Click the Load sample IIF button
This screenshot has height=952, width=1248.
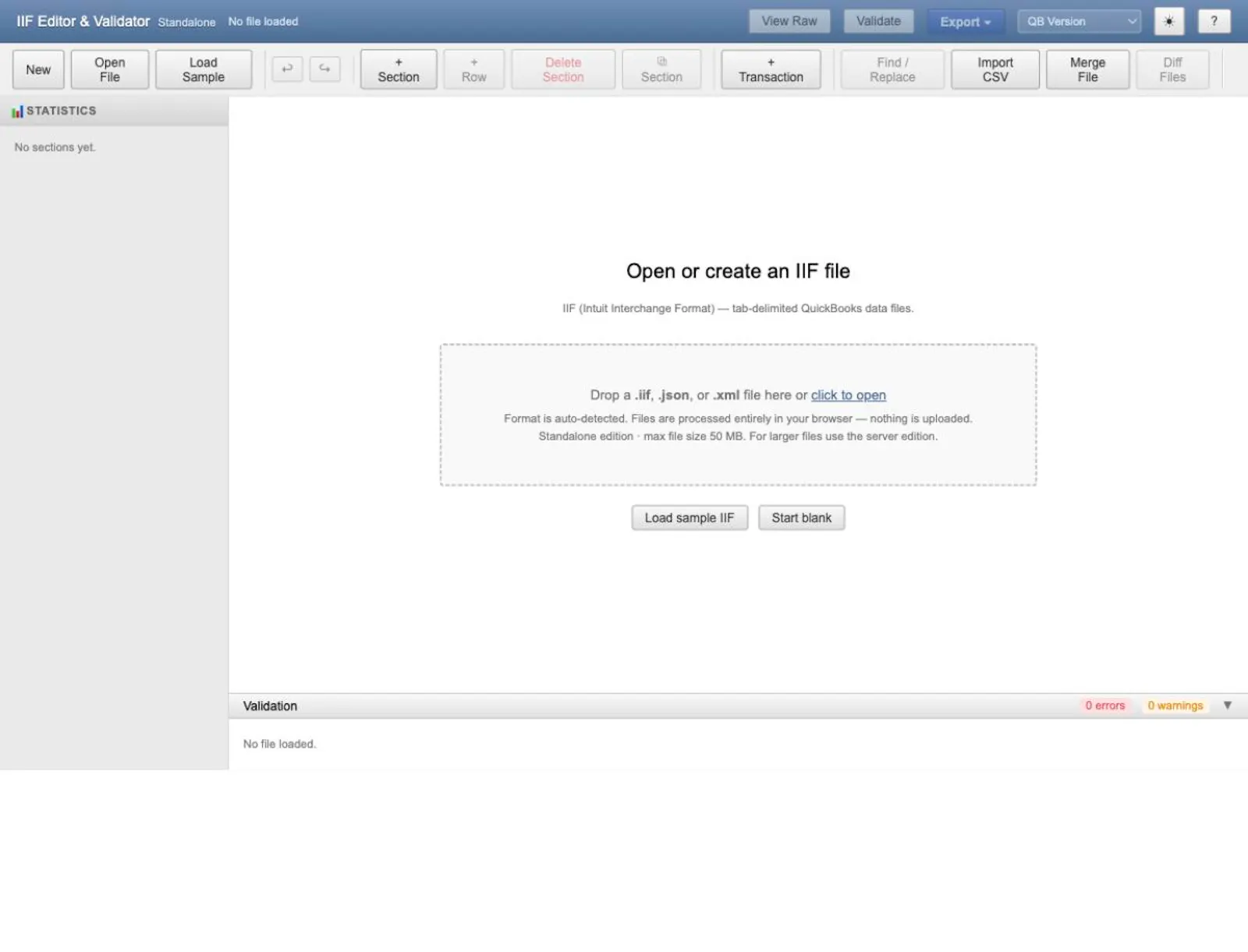(690, 518)
